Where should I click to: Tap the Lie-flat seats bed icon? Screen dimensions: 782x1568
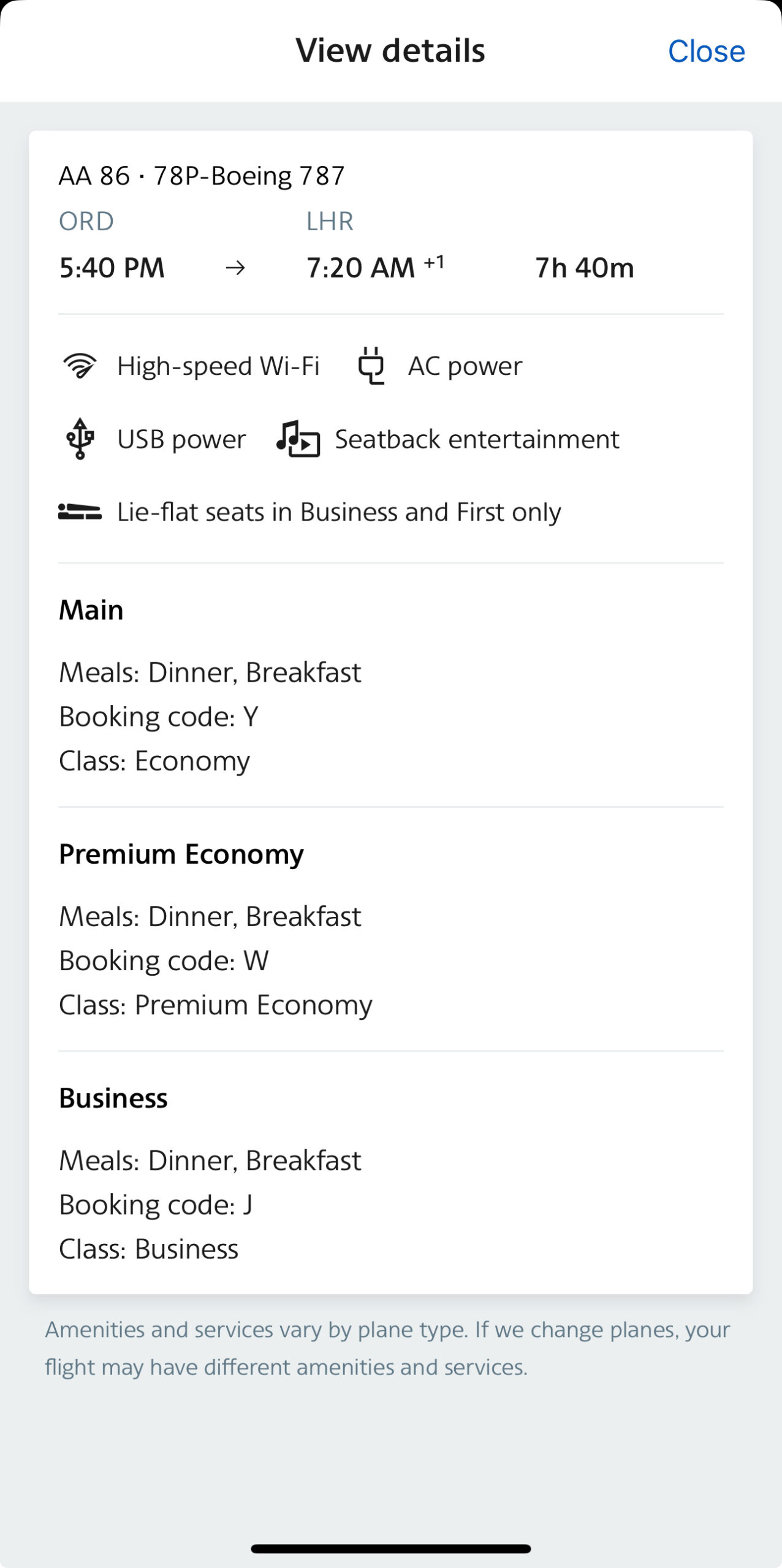click(80, 511)
